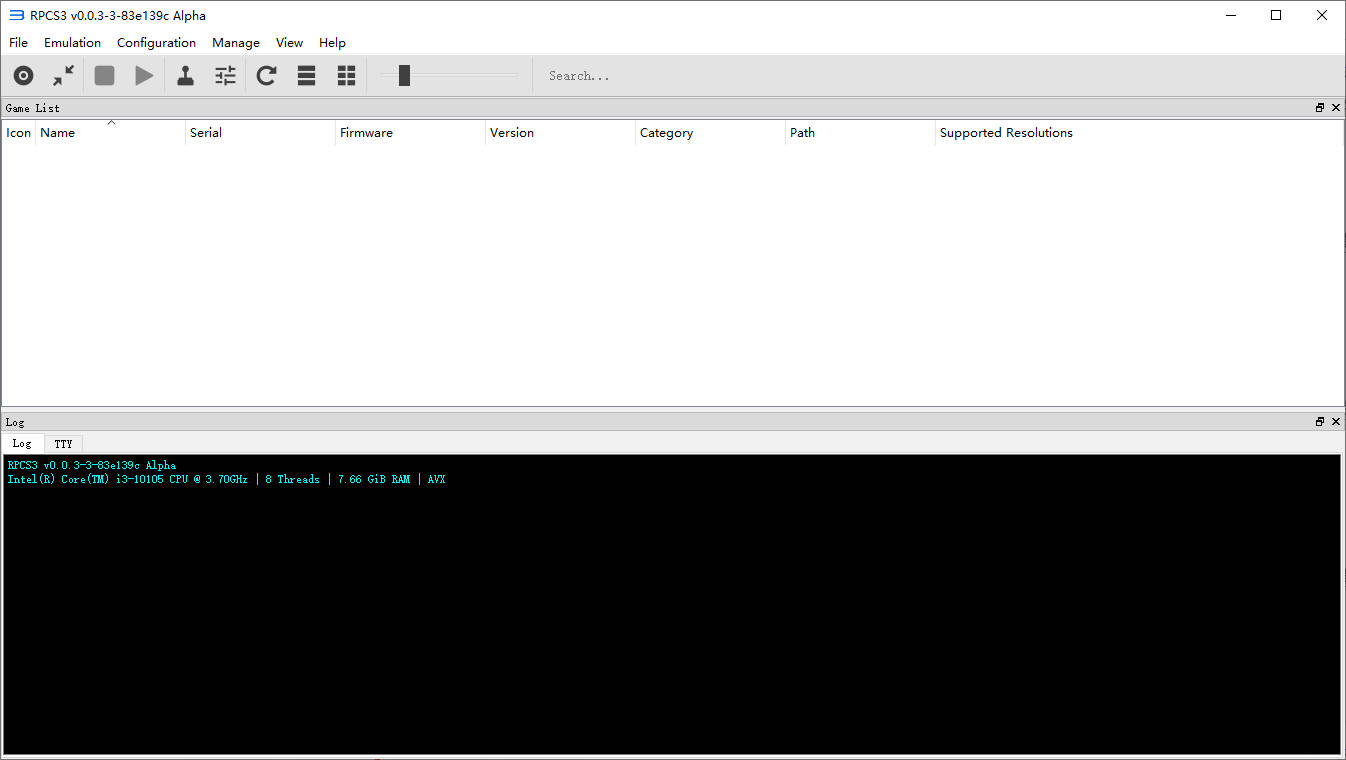Click the Supported Resolutions column header
This screenshot has width=1346, height=760.
(1139, 132)
